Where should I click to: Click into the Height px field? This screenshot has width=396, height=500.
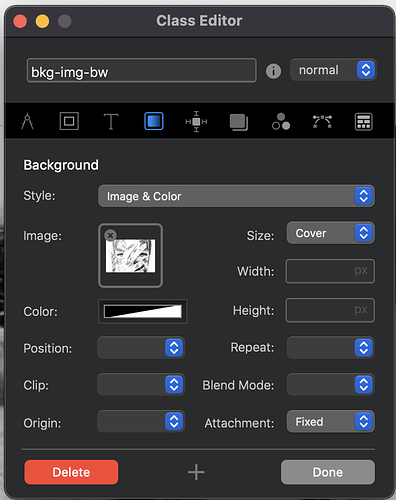[x=330, y=310]
